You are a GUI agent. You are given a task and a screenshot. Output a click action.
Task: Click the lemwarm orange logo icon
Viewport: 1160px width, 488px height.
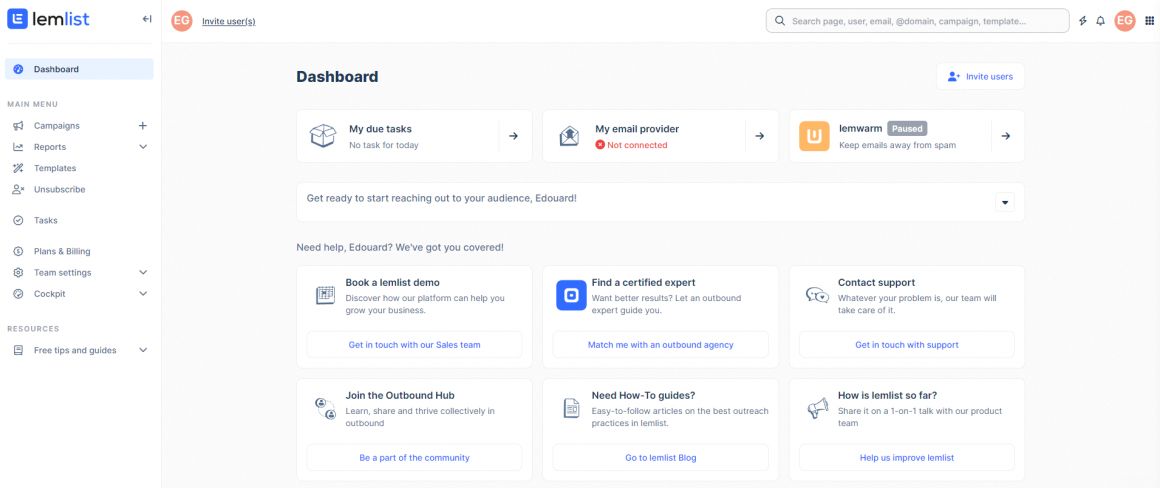(814, 136)
